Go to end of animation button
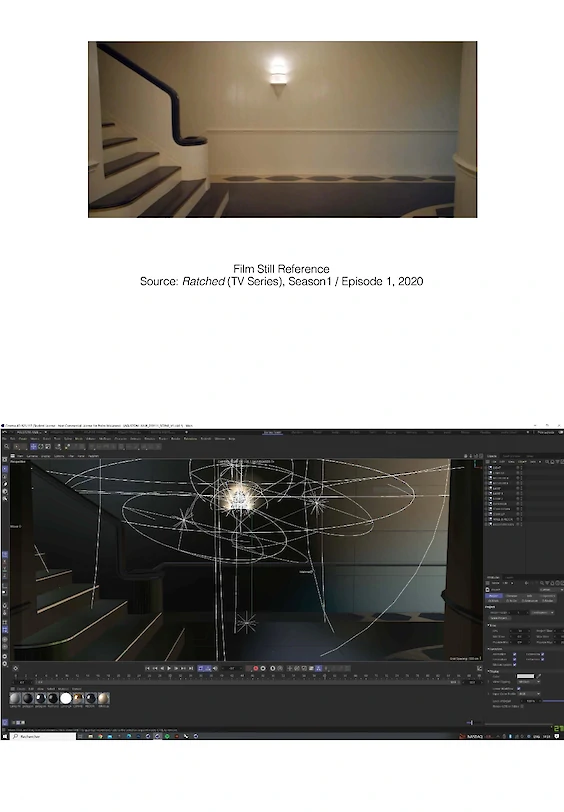The height and width of the screenshot is (812, 564). point(191,668)
